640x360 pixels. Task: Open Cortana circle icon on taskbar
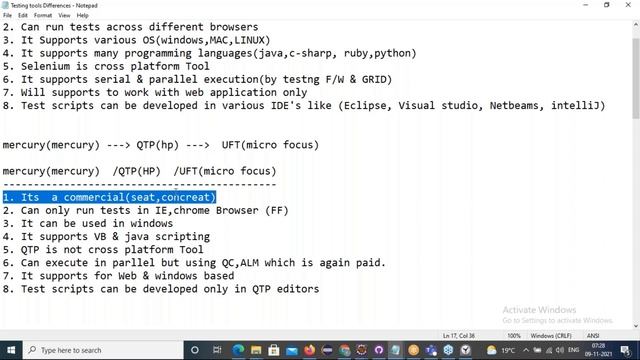[x=195, y=350]
